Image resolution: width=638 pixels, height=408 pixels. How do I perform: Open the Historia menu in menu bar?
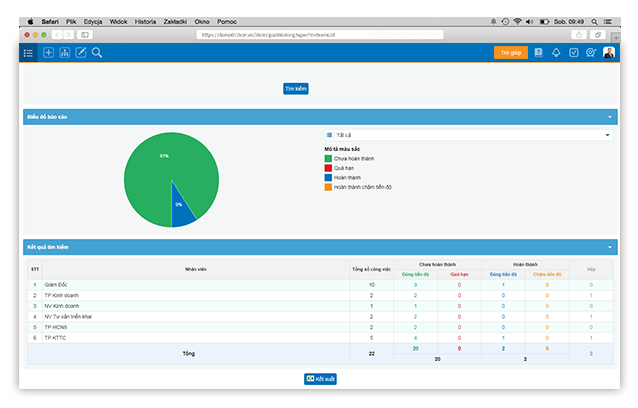(x=145, y=20)
